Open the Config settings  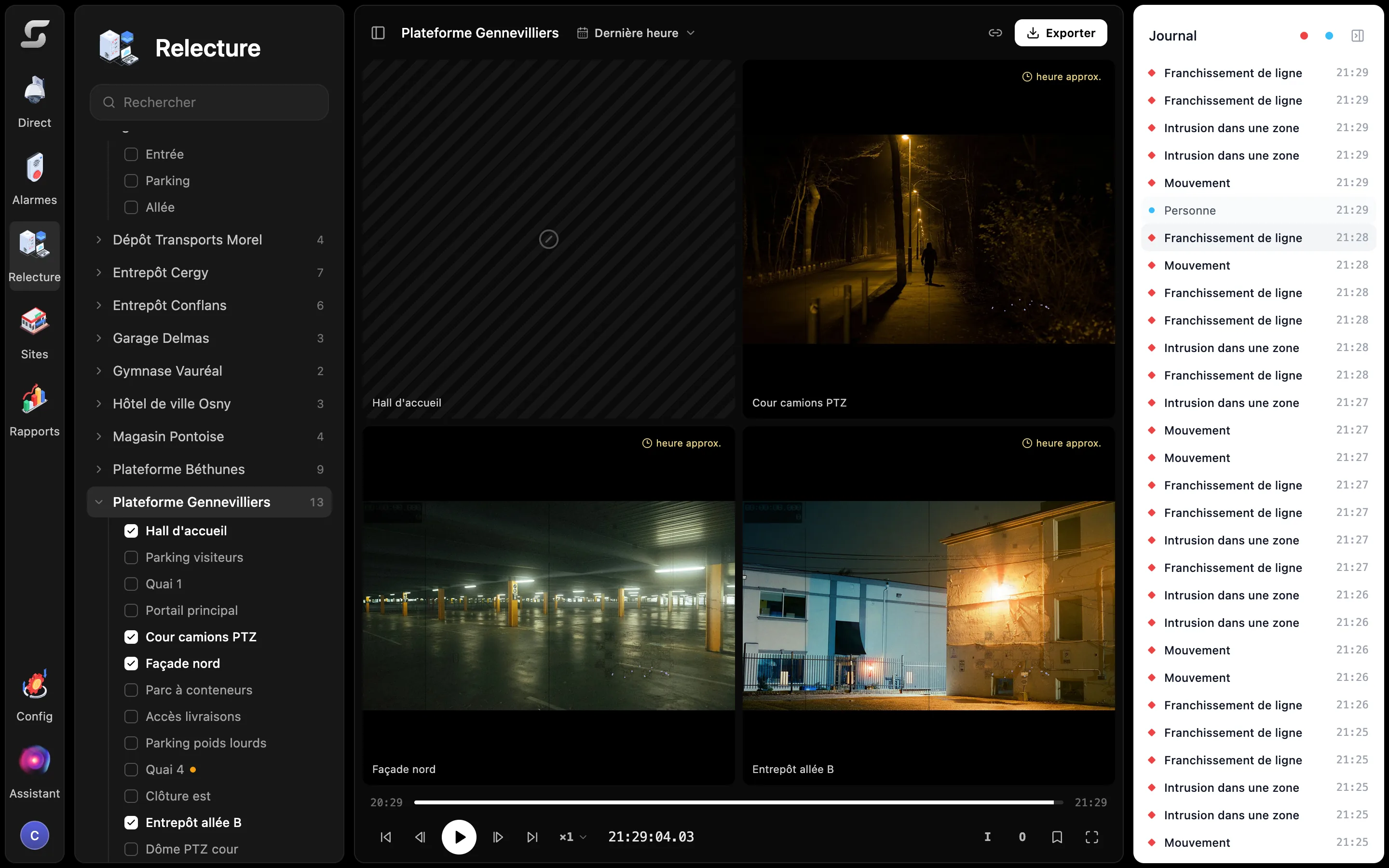pyautogui.click(x=34, y=695)
